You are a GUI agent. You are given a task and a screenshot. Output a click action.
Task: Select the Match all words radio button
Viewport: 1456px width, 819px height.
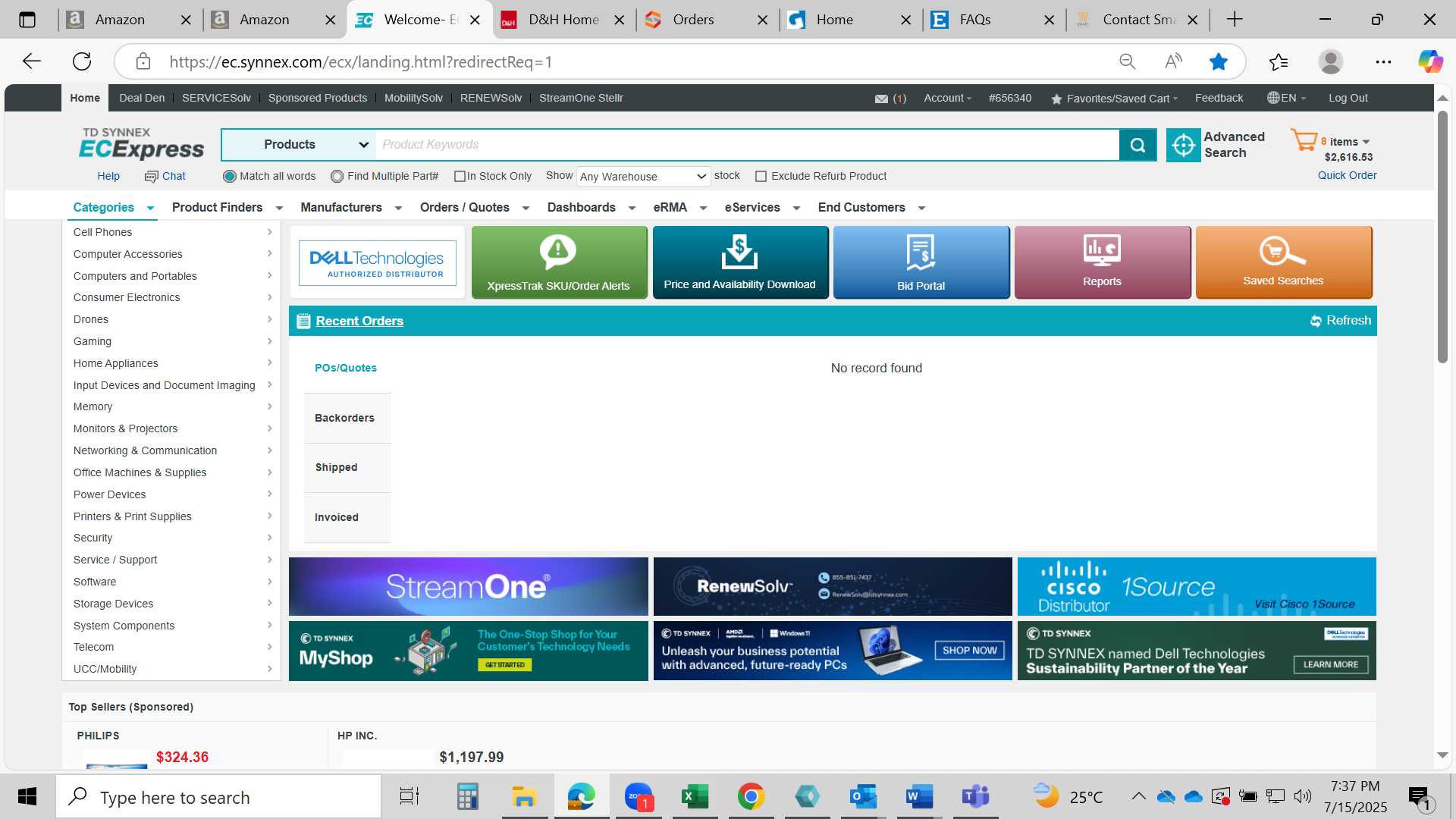coord(230,176)
